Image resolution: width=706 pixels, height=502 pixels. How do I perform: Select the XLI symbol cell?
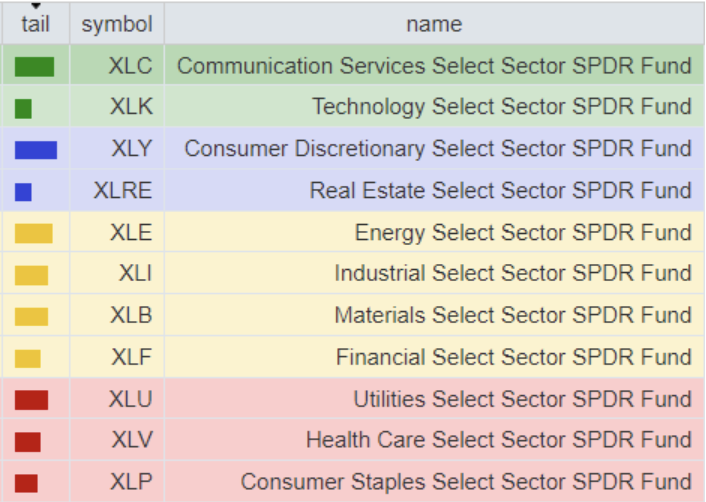131,273
